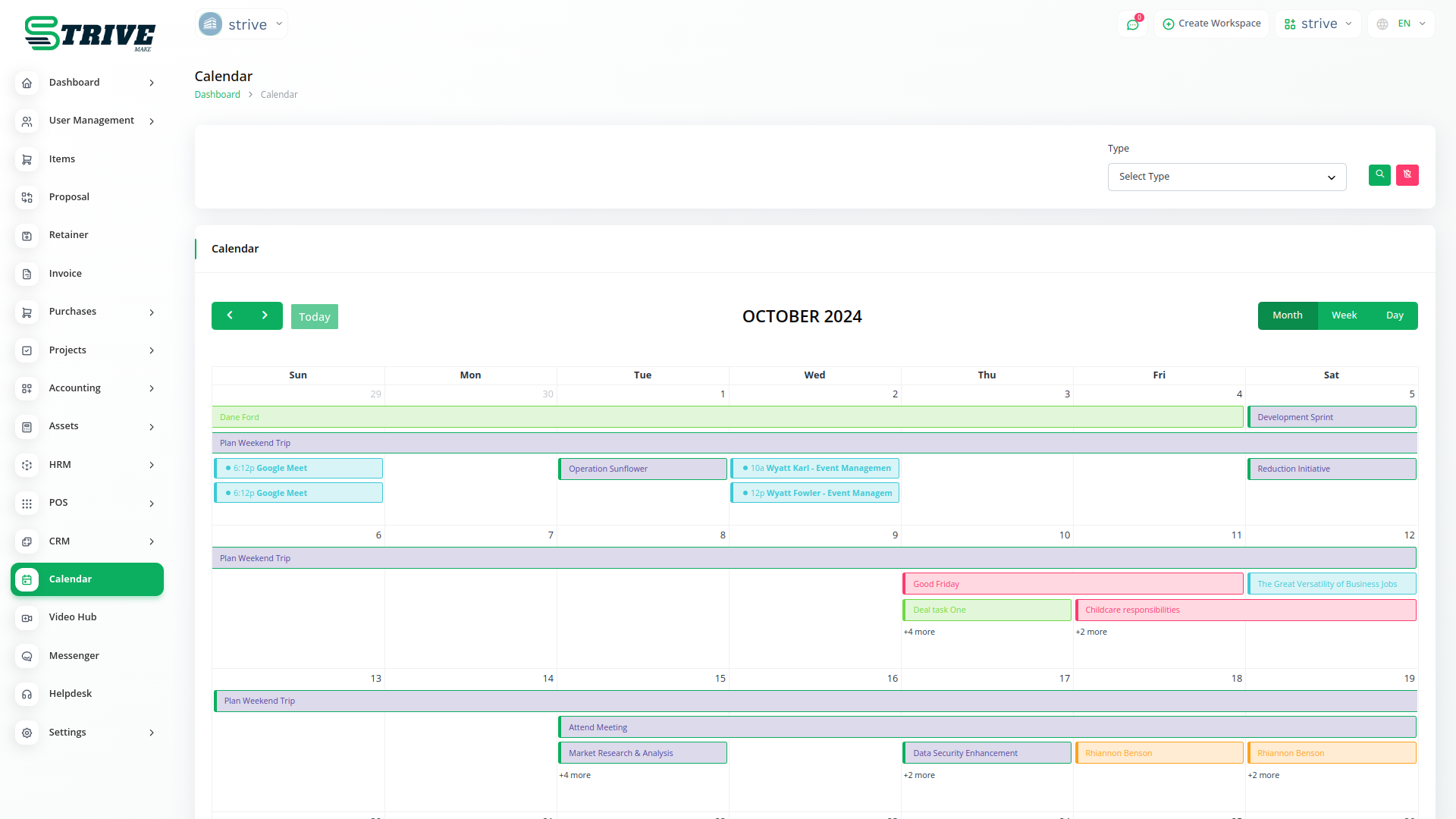
Task: Open Invoice from the sidebar menu
Action: tap(65, 274)
